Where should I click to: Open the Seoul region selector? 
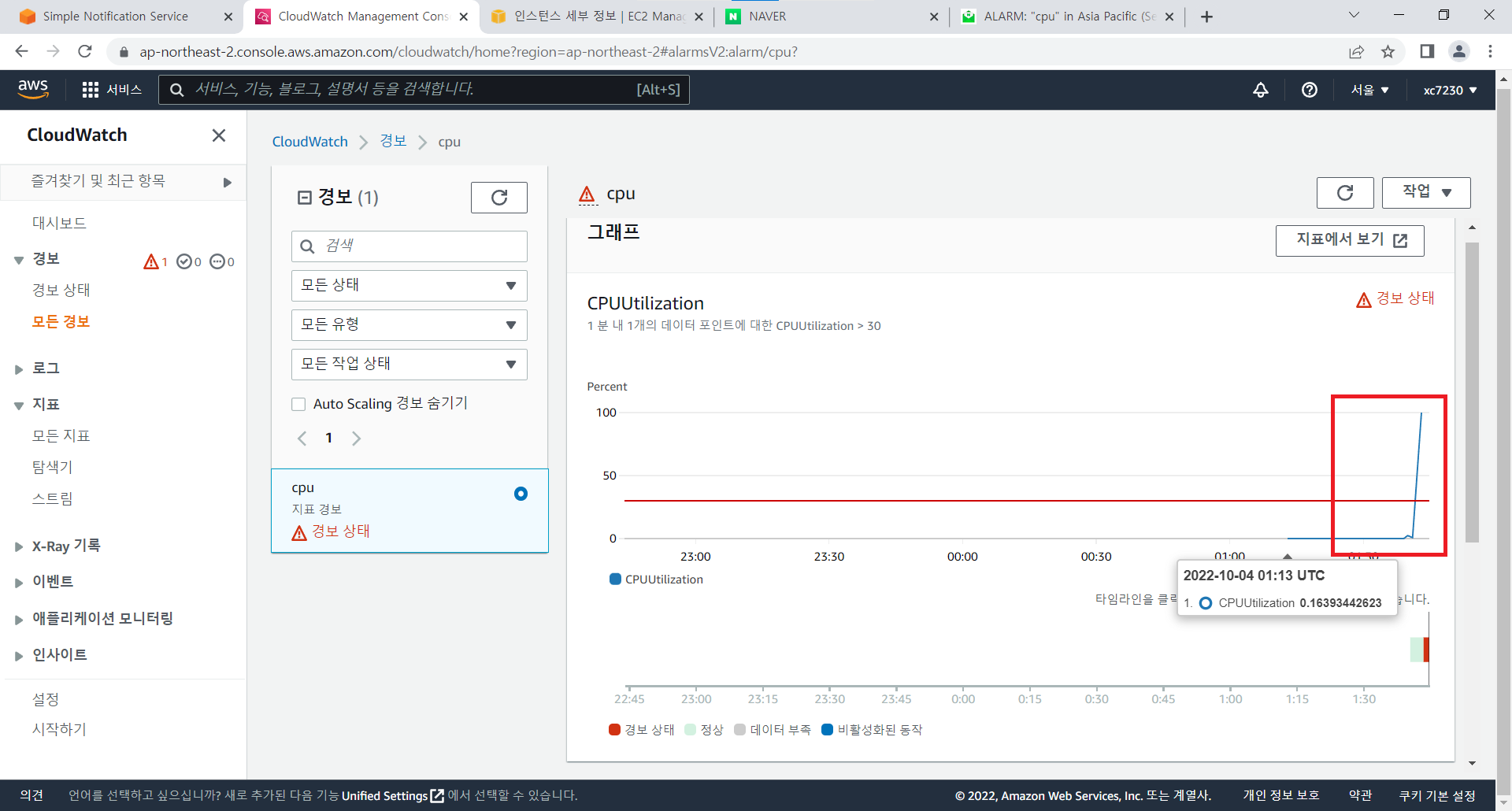click(x=1370, y=90)
